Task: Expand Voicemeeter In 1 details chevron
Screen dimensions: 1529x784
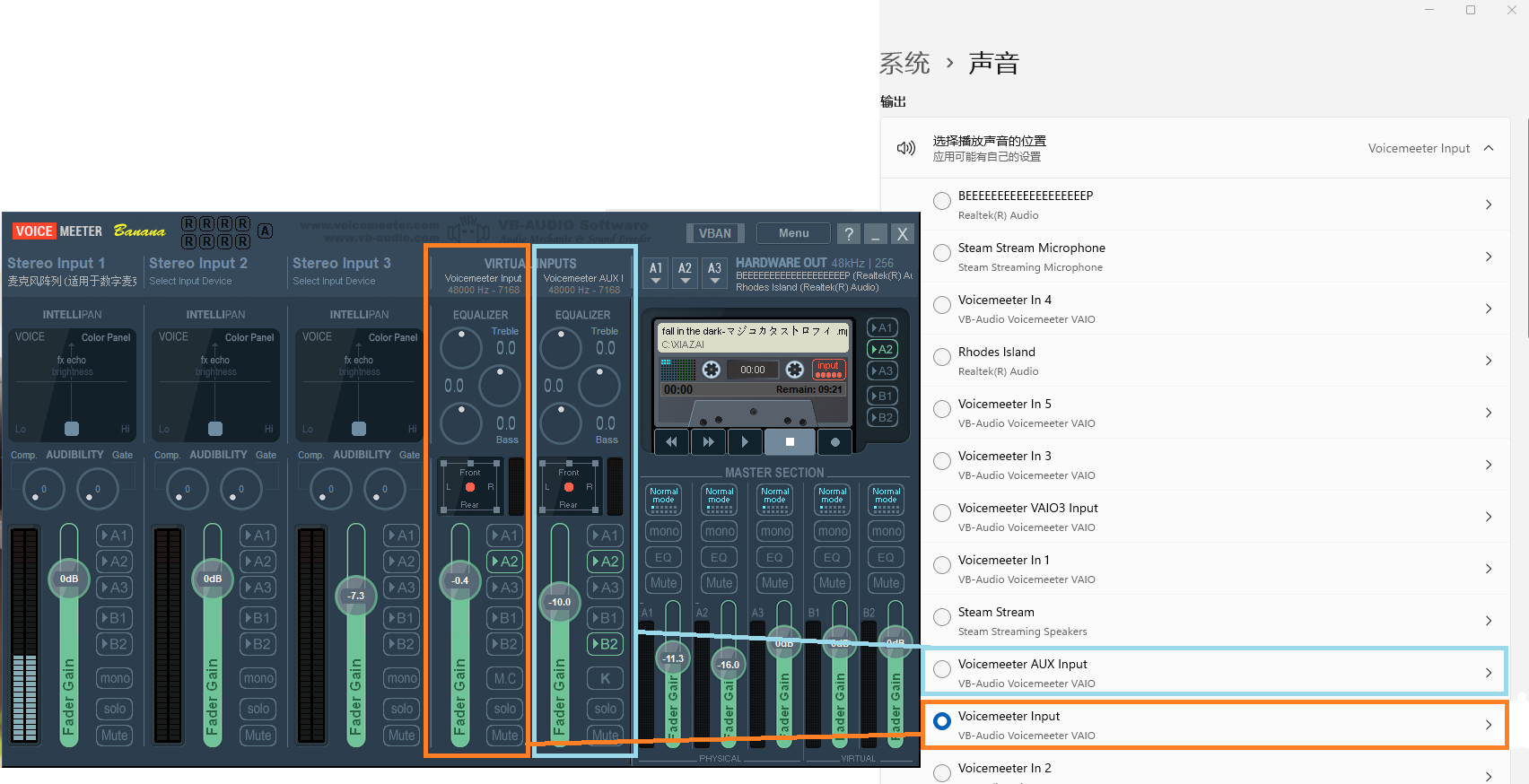Action: tap(1489, 569)
